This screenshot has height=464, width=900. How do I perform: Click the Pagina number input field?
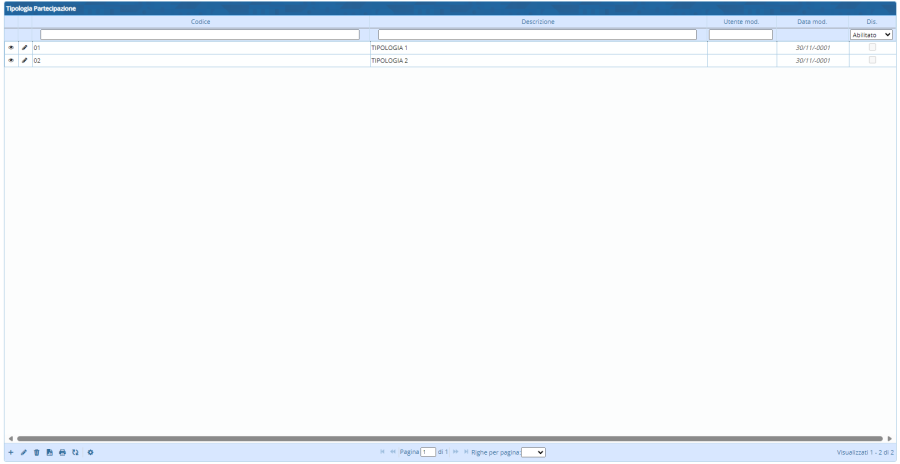pyautogui.click(x=428, y=453)
